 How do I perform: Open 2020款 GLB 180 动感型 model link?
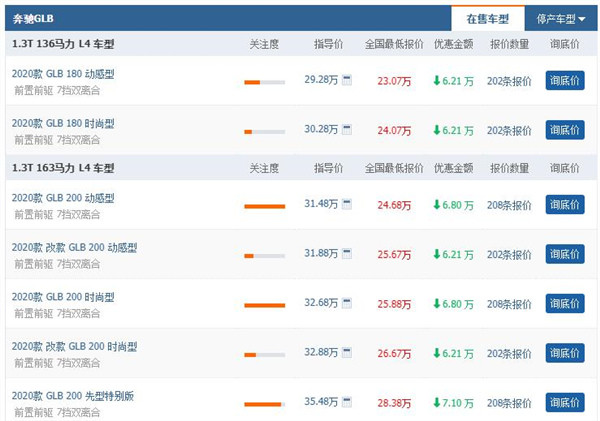click(63, 74)
